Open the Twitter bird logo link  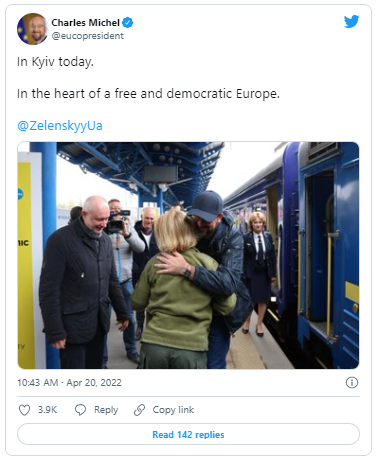(x=351, y=22)
